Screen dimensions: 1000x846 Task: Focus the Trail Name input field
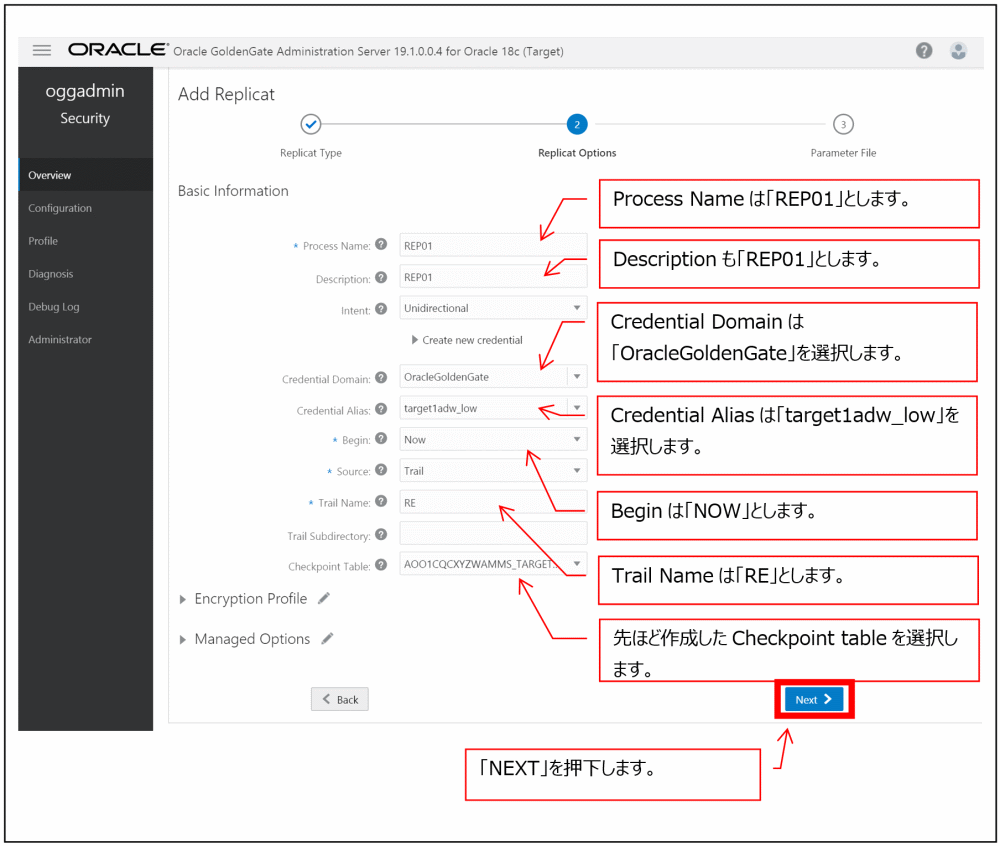[493, 502]
